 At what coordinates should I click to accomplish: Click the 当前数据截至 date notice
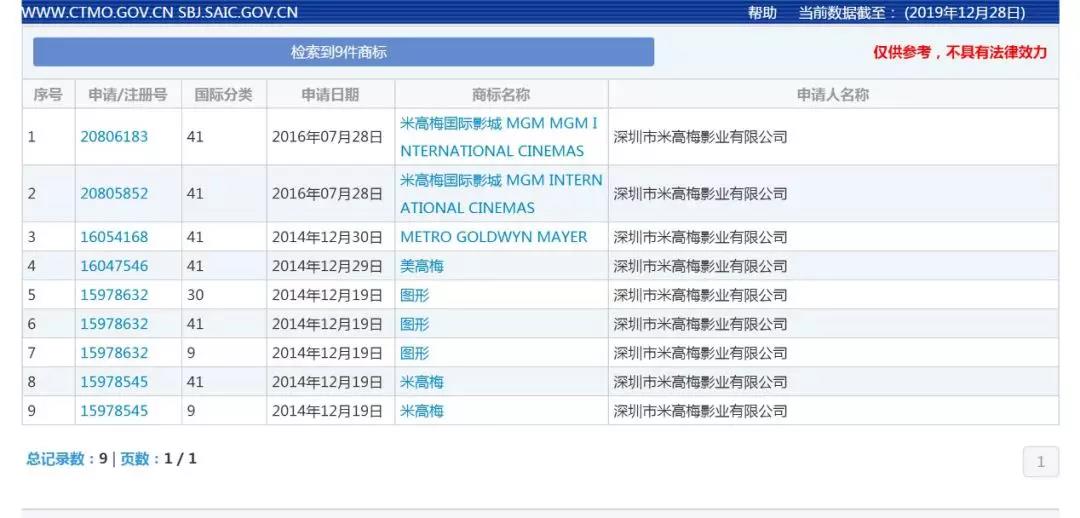pos(911,12)
